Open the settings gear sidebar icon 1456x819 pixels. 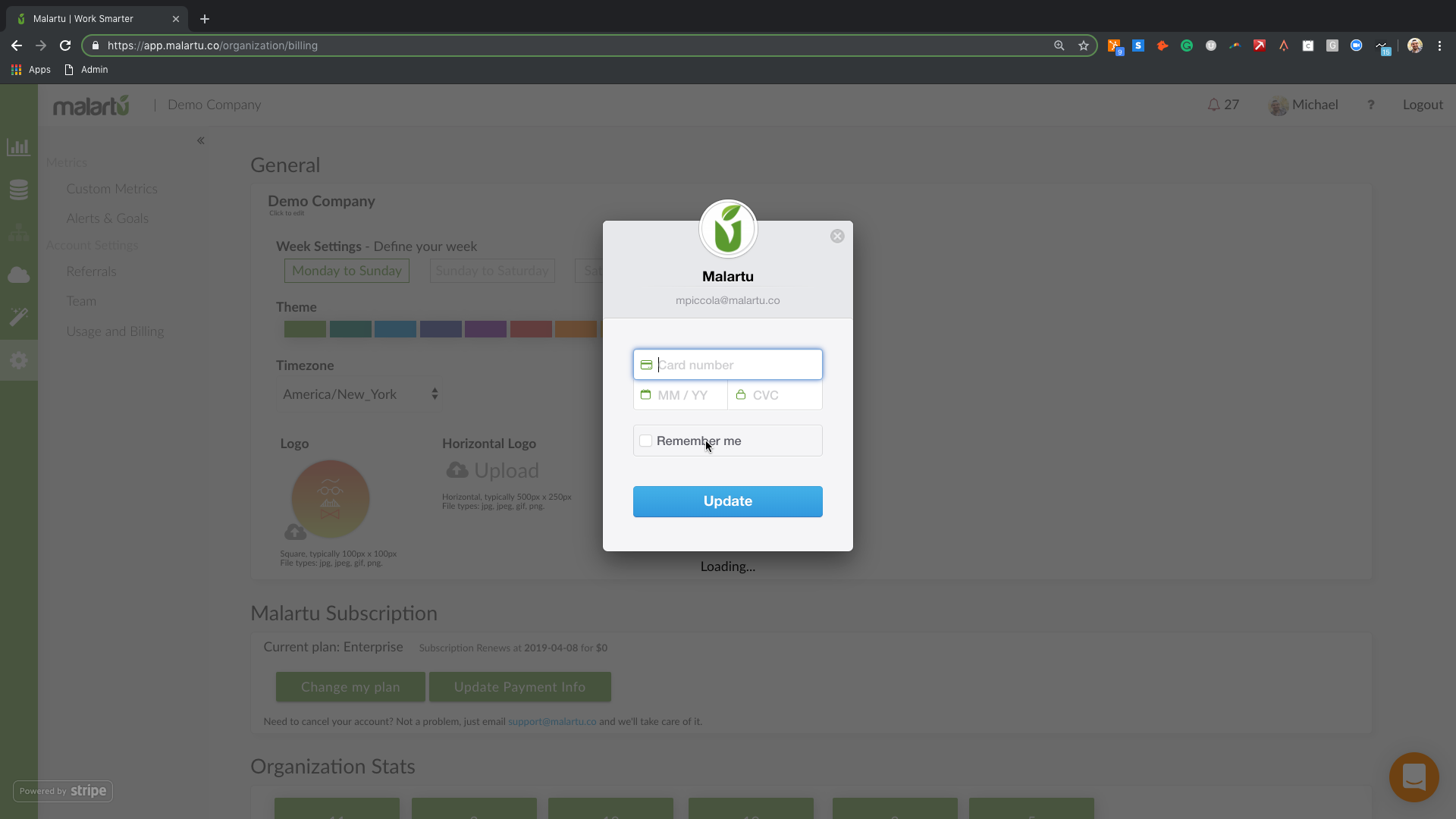pyautogui.click(x=19, y=360)
